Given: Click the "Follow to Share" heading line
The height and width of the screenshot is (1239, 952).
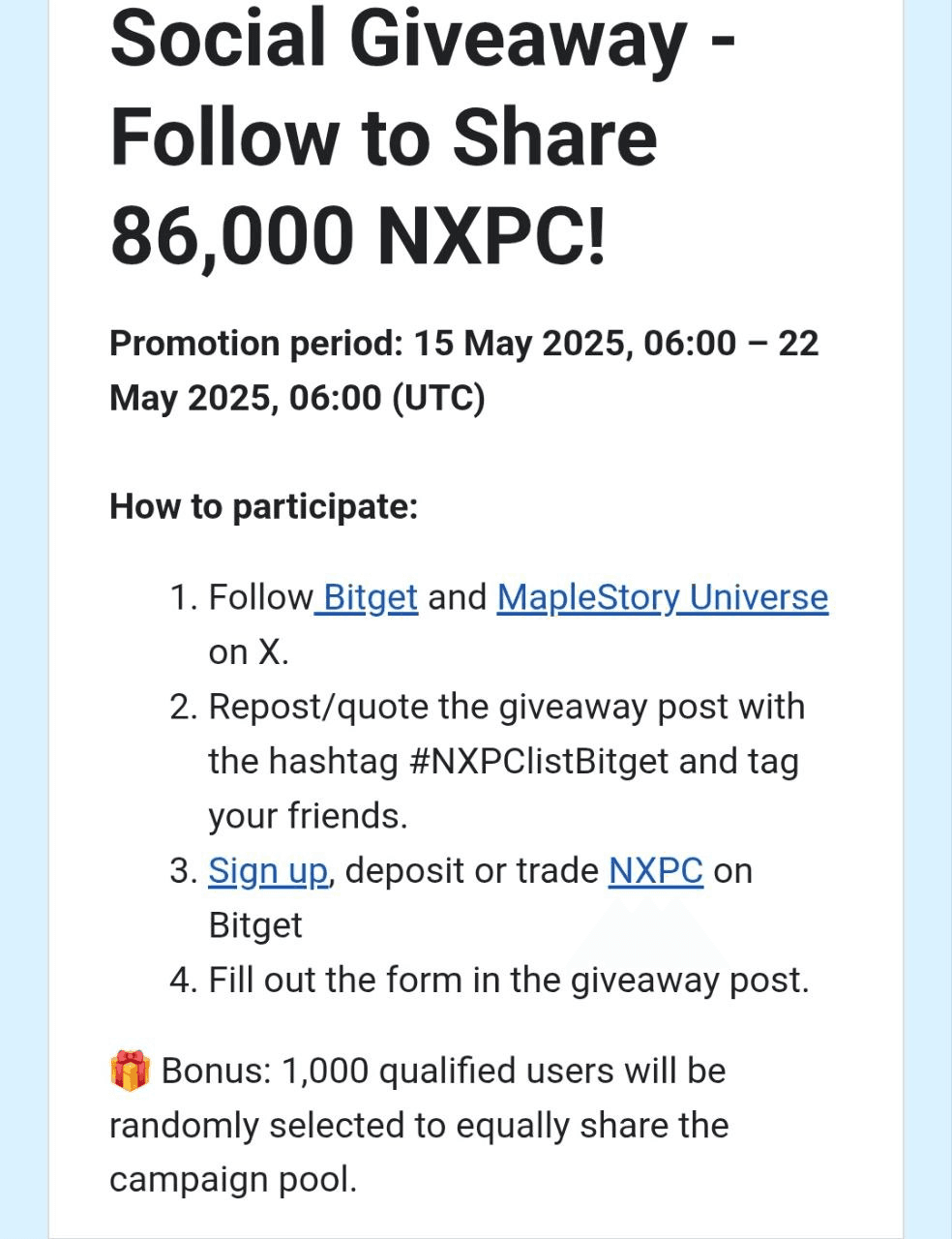Looking at the screenshot, I should click(x=383, y=136).
